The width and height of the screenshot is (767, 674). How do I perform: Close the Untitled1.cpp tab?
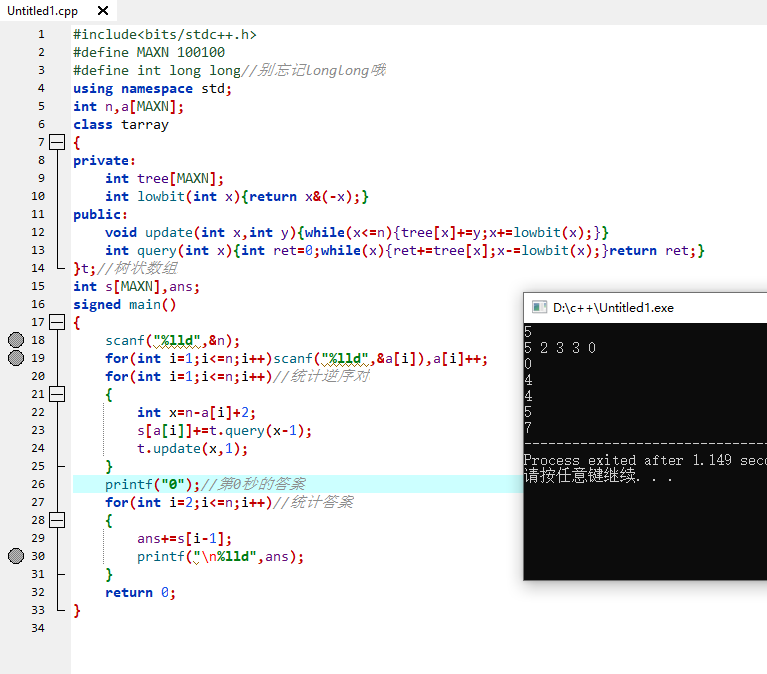click(x=103, y=10)
